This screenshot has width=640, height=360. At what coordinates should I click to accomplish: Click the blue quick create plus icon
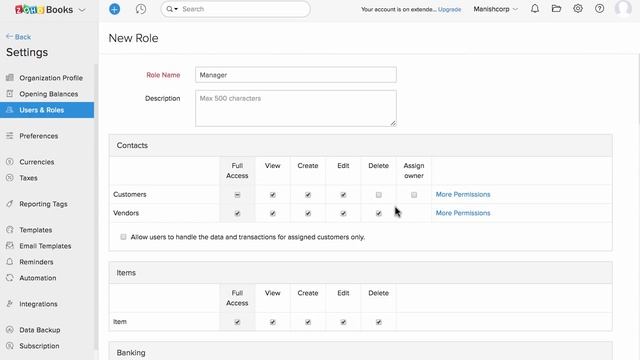(115, 9)
